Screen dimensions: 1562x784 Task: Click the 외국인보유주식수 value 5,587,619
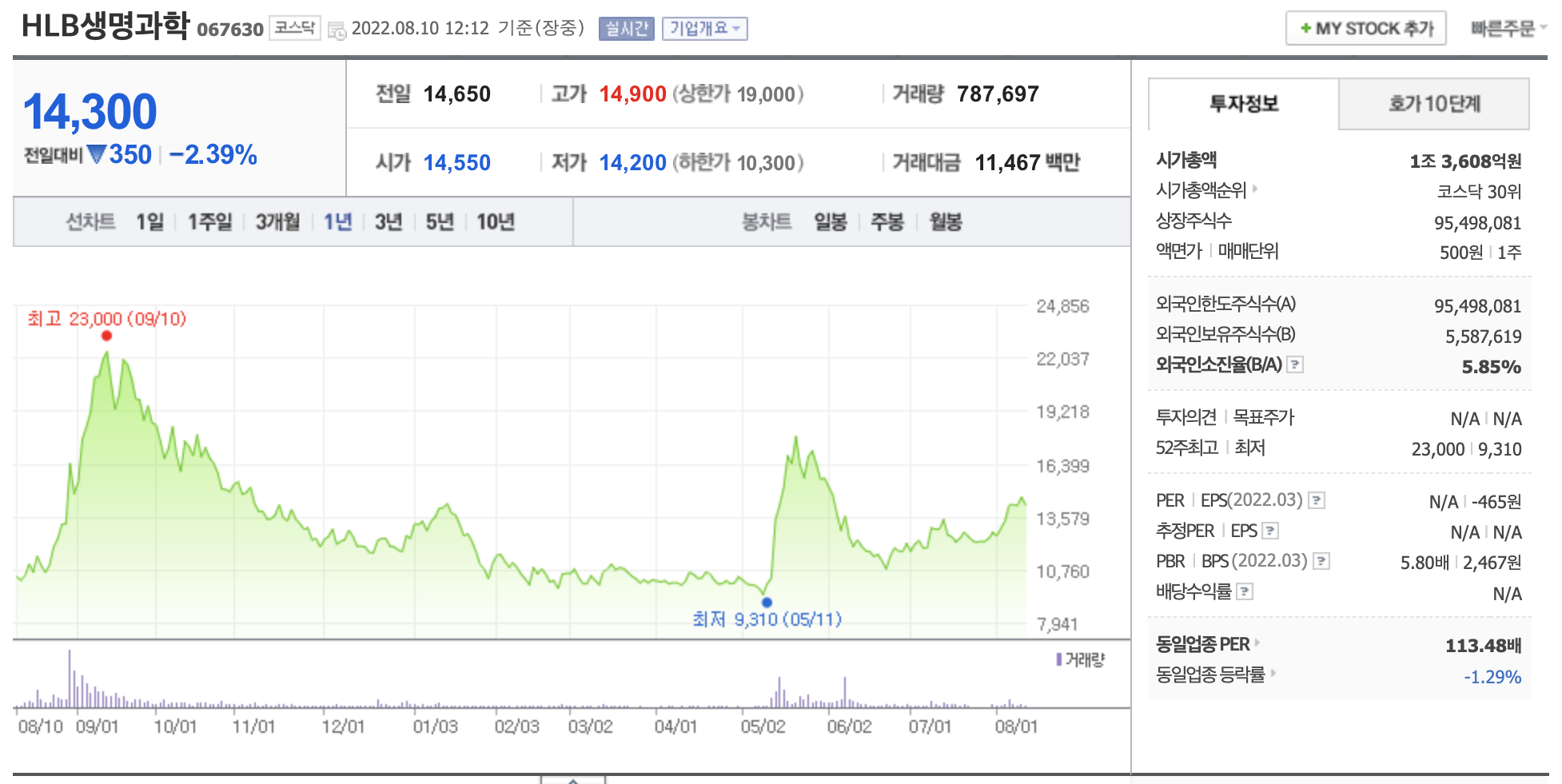tap(1483, 336)
